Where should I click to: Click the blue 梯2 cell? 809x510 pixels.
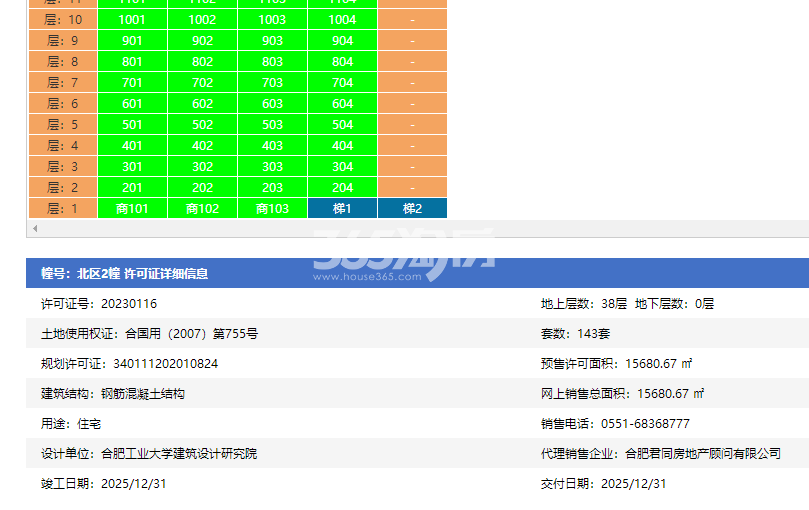(x=413, y=209)
